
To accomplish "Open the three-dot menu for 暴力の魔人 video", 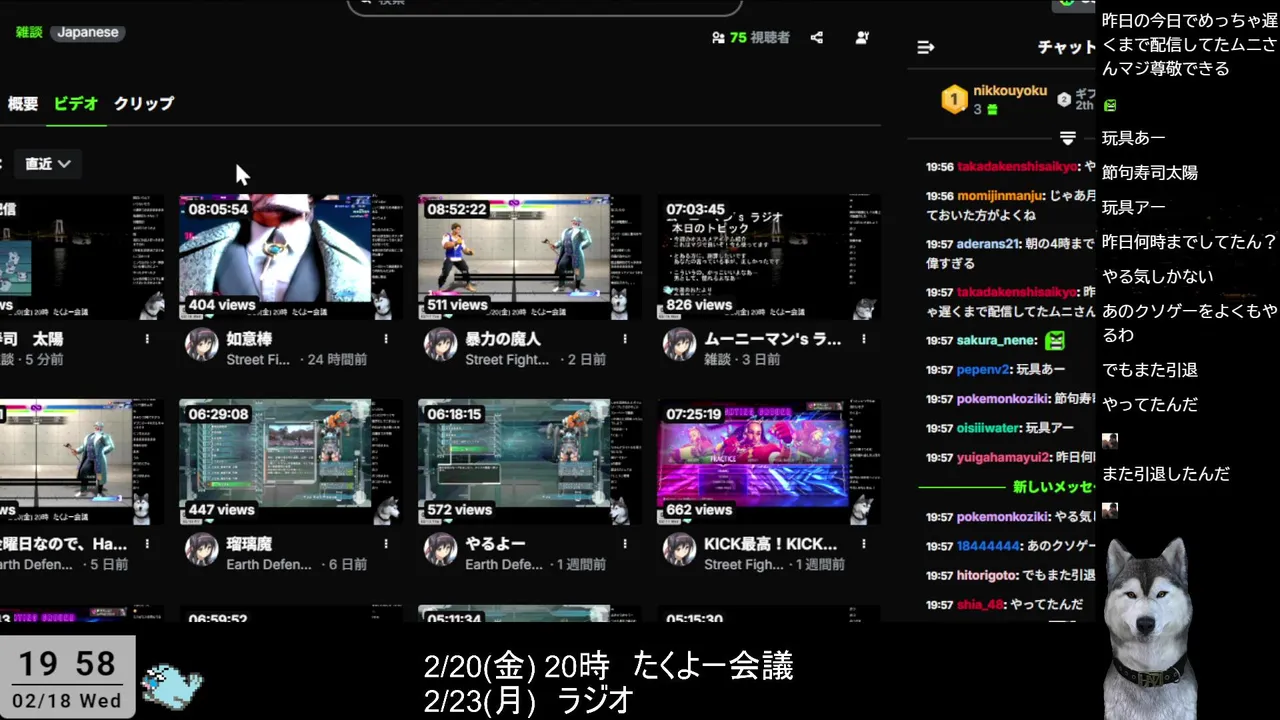I will click(625, 339).
